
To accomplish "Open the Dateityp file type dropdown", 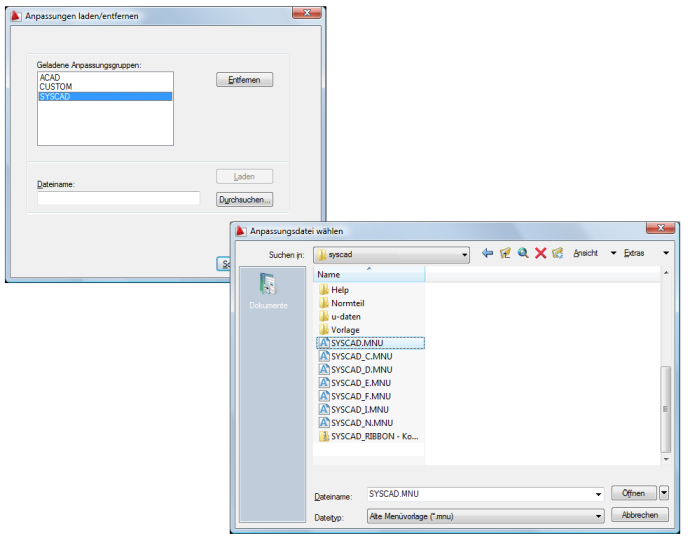I will 485,516.
